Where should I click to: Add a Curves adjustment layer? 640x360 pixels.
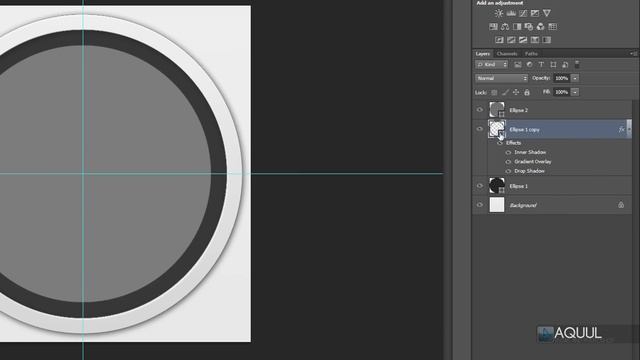pos(523,13)
